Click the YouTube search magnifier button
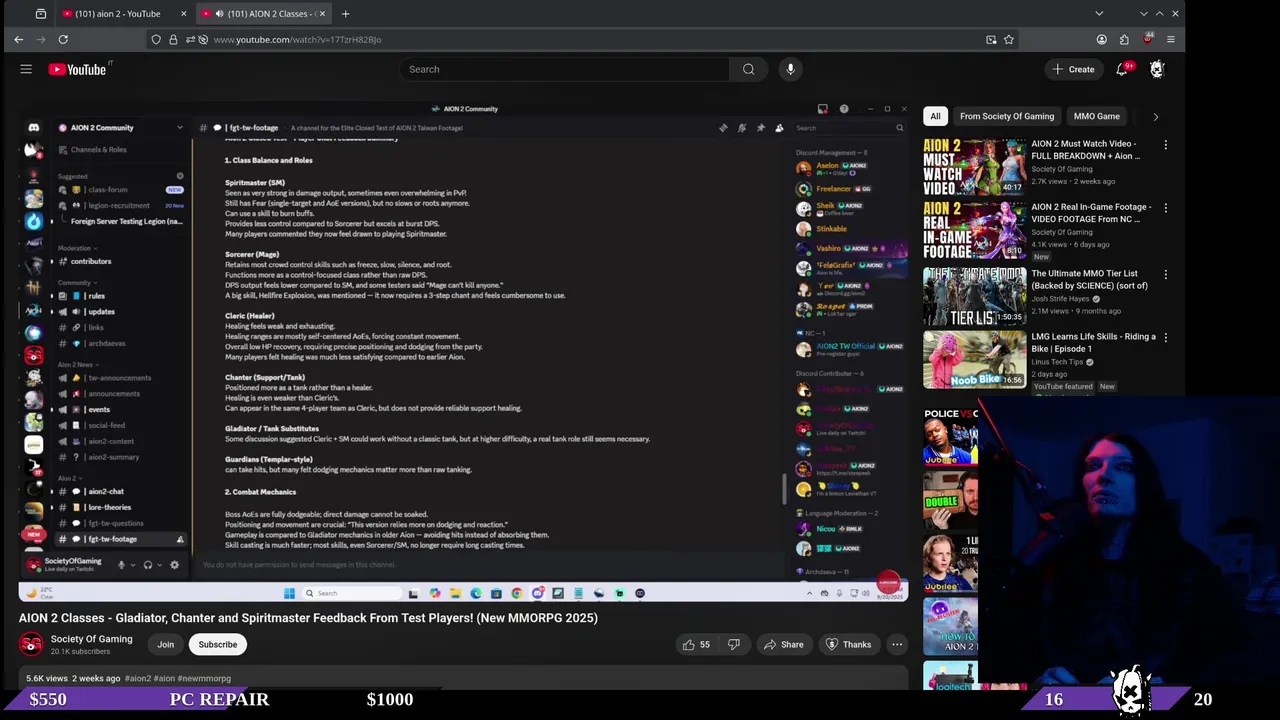The height and width of the screenshot is (720, 1280). pos(748,69)
